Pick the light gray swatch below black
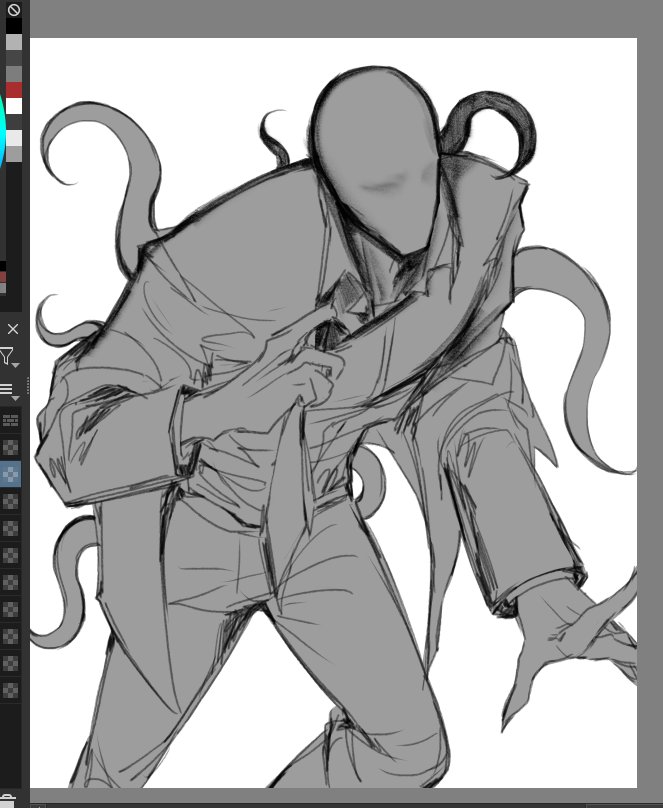The height and width of the screenshot is (808, 663). (14, 42)
